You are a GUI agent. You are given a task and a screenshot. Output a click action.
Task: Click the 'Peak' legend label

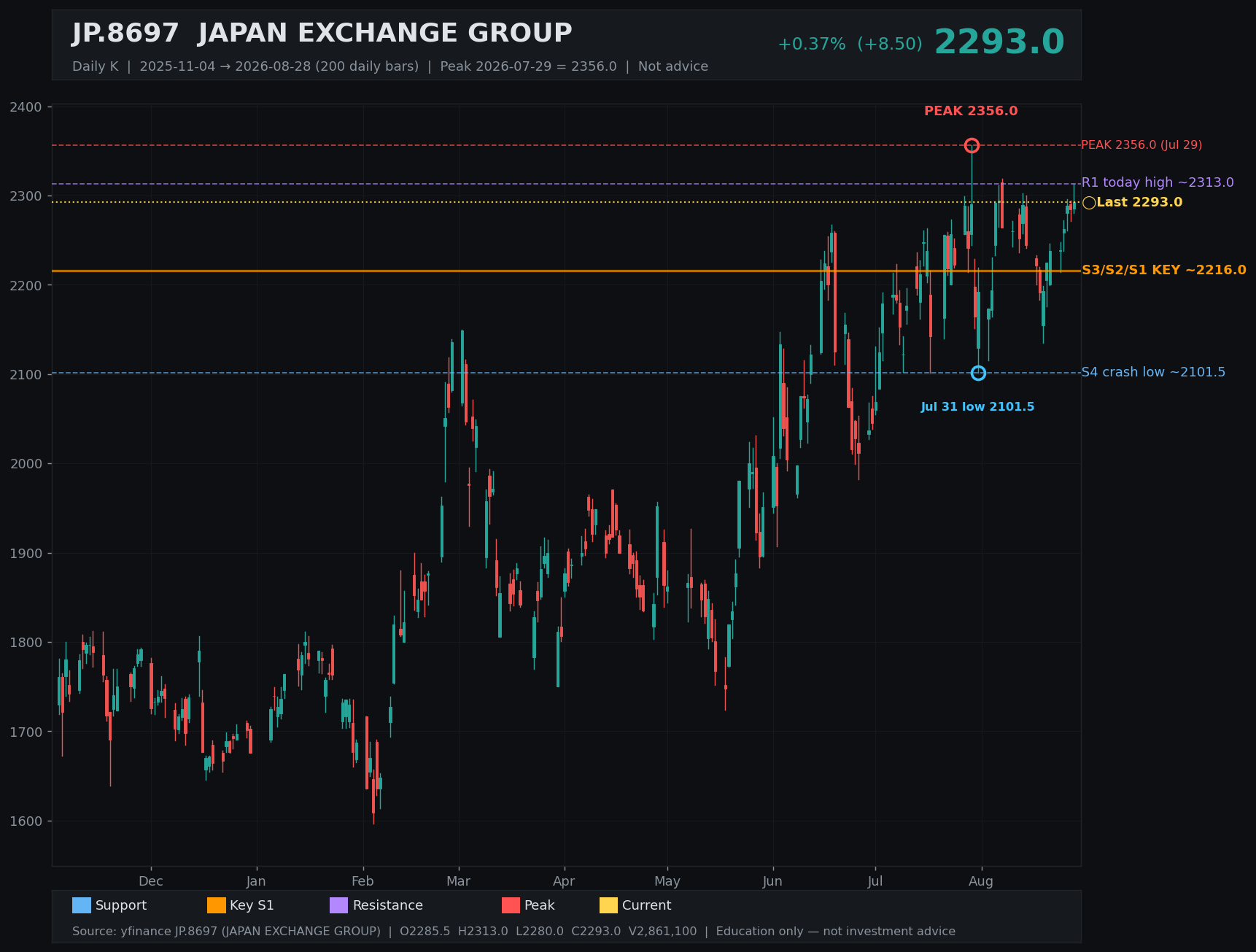(x=540, y=905)
